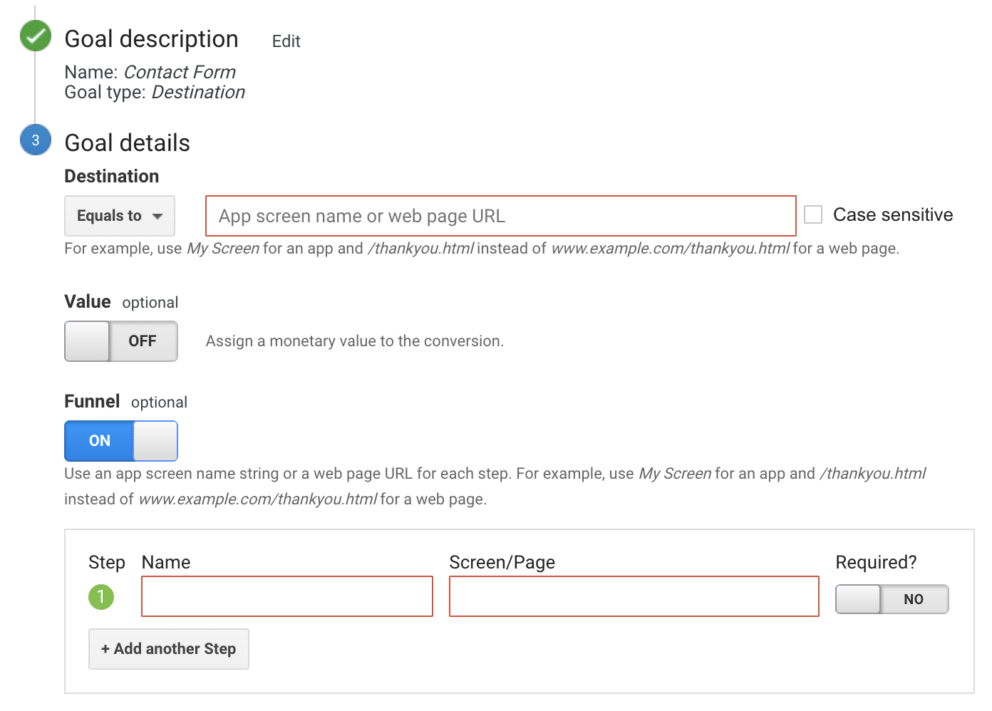
Task: Toggle the Required? switch for step 1
Action: 891,599
